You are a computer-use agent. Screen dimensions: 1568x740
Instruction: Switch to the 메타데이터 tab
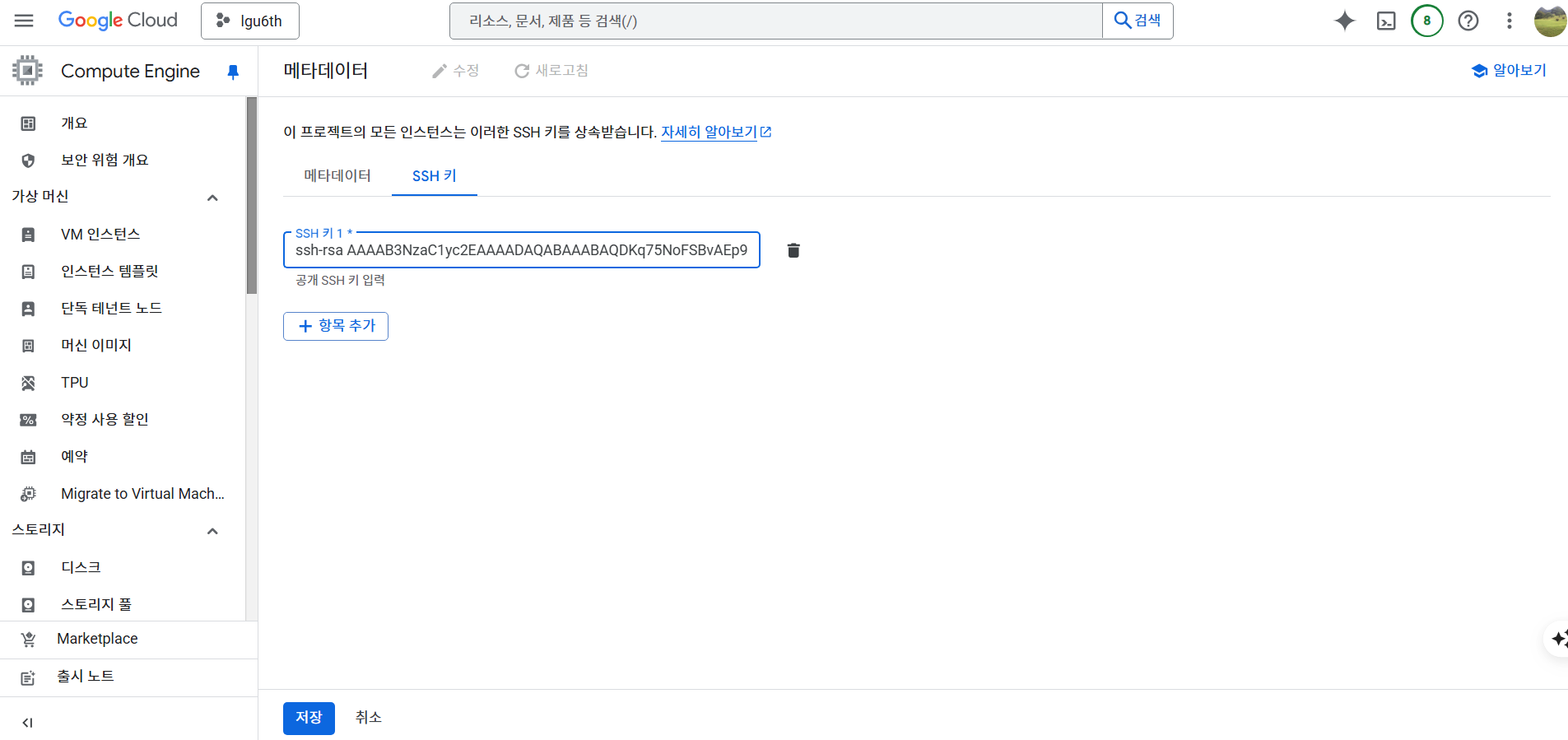337,175
